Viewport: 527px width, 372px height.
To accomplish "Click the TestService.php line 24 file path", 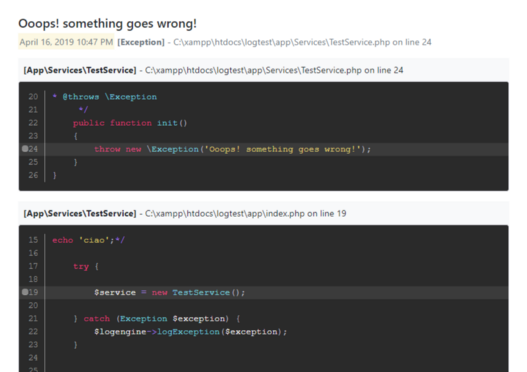I will click(302, 42).
